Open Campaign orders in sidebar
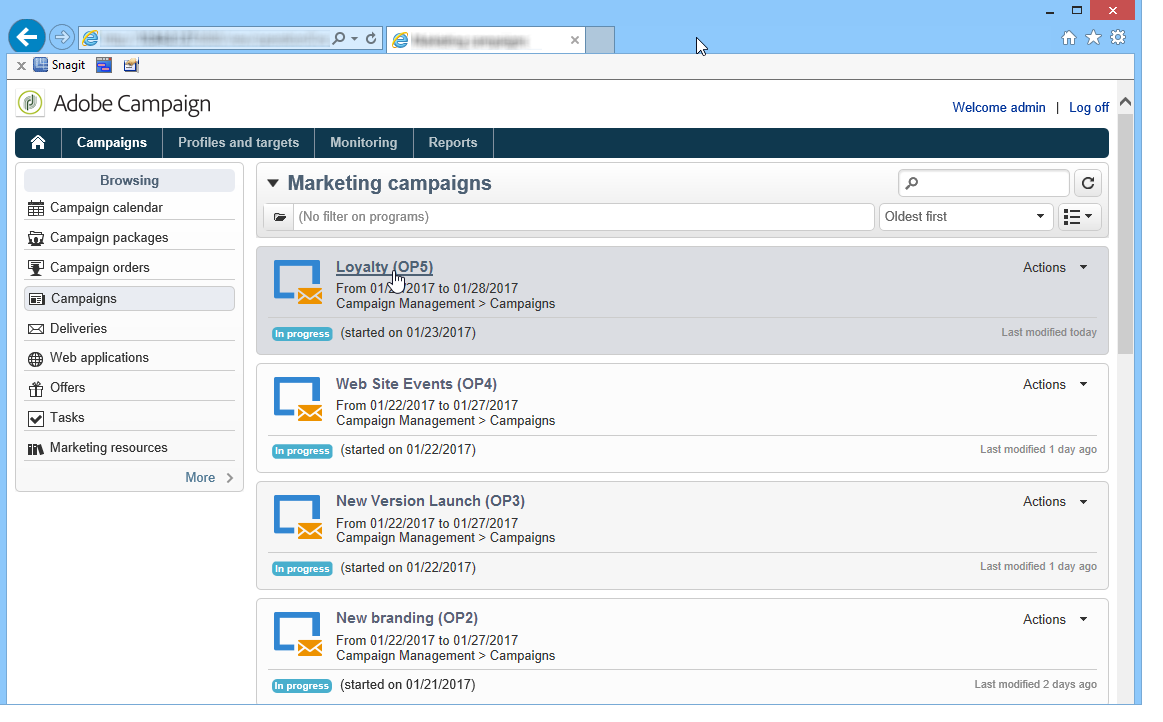Screen dimensions: 1163x722 129,267
